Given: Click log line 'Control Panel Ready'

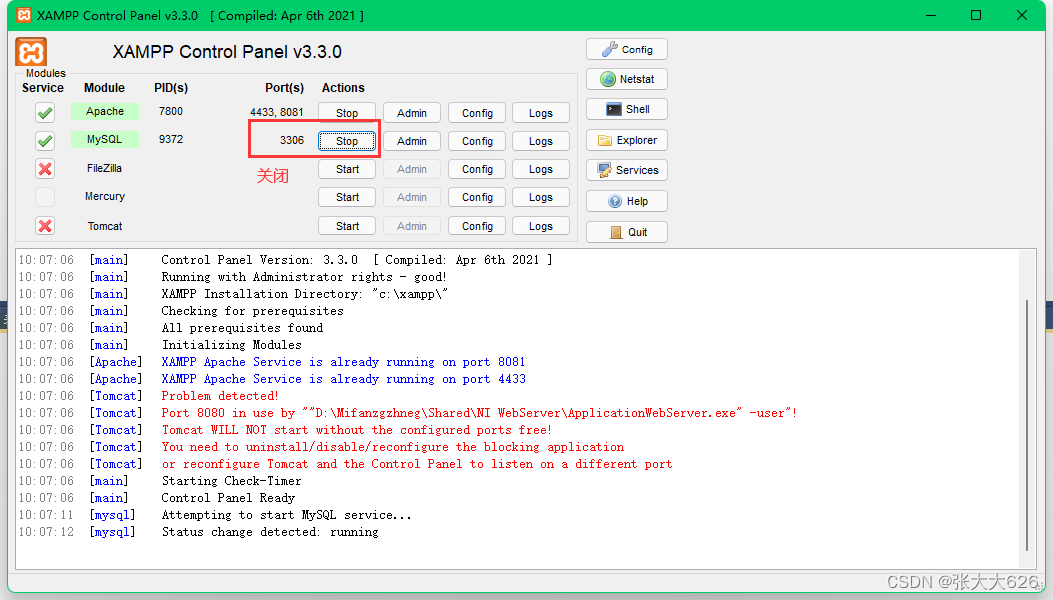Looking at the screenshot, I should (x=228, y=498).
